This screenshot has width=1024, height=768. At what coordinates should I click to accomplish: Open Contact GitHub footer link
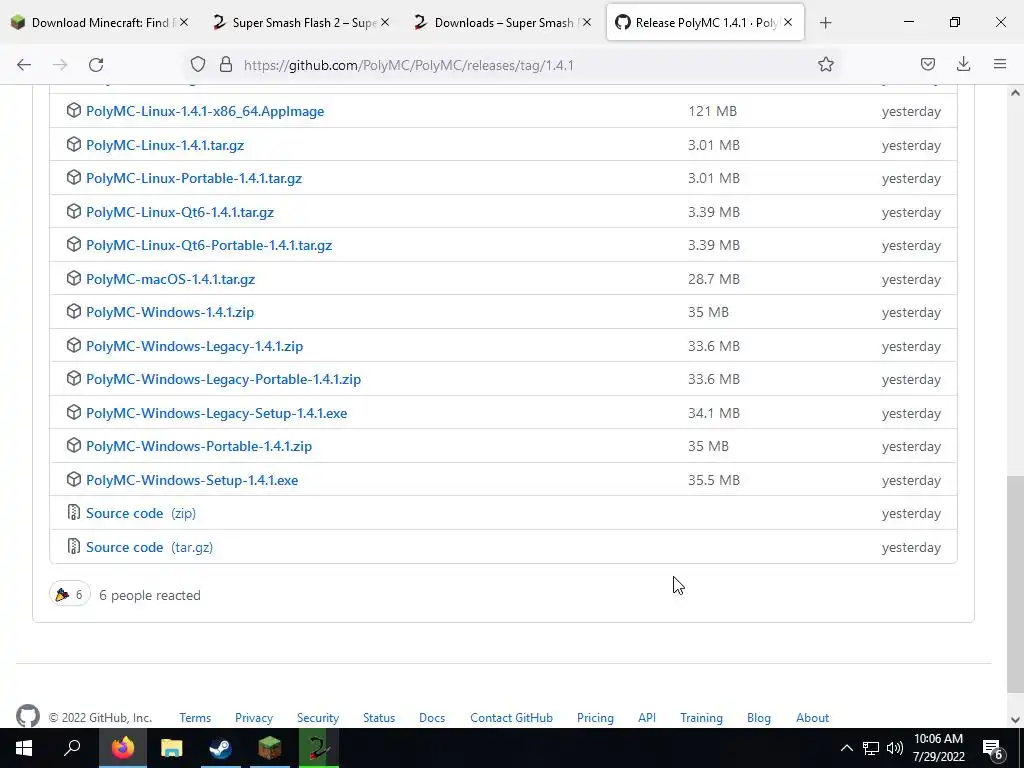click(x=511, y=718)
